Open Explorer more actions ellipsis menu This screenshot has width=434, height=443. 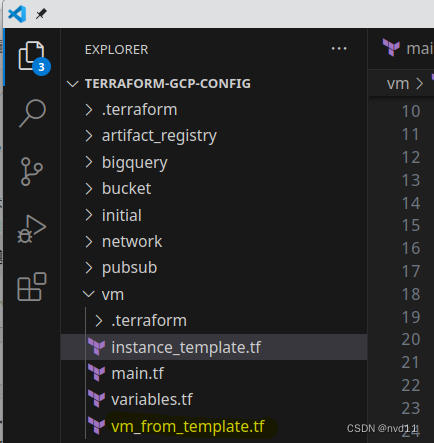(x=339, y=49)
